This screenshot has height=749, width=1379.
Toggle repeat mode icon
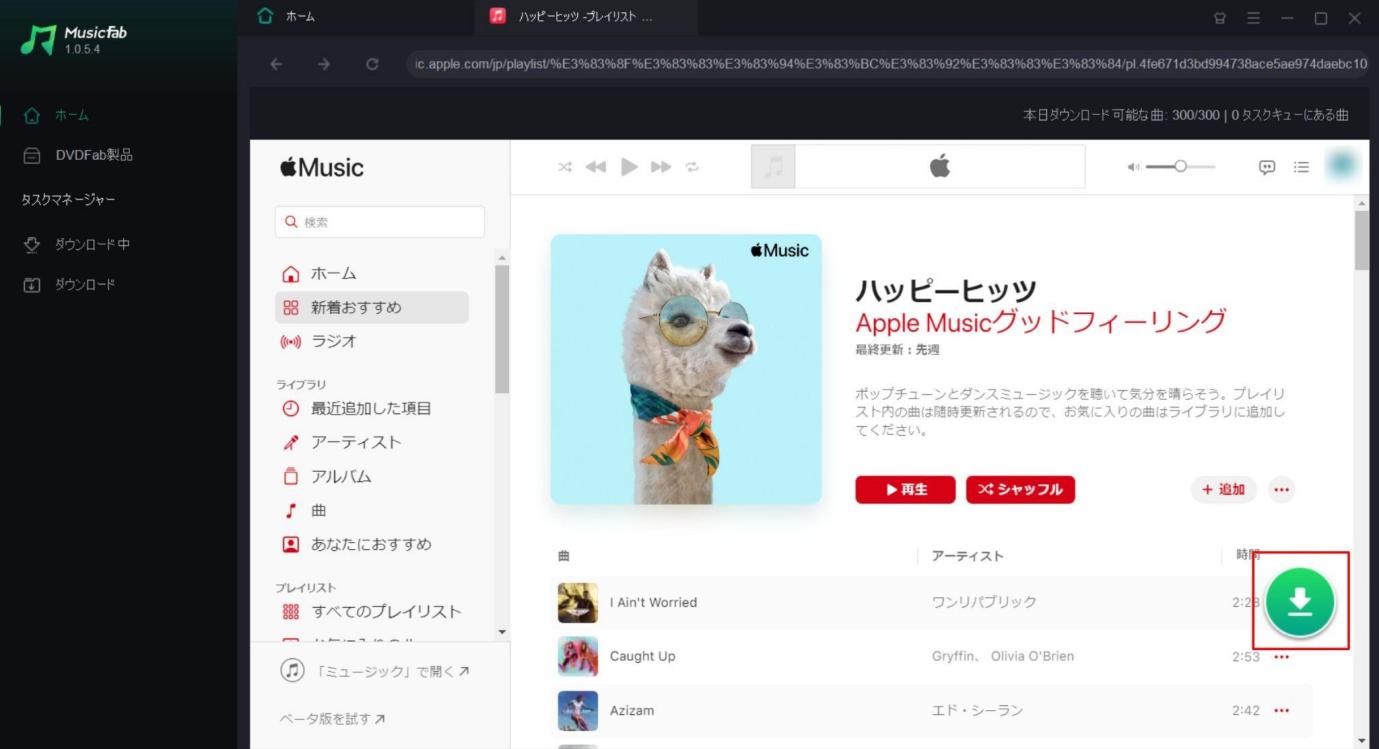[x=692, y=167]
